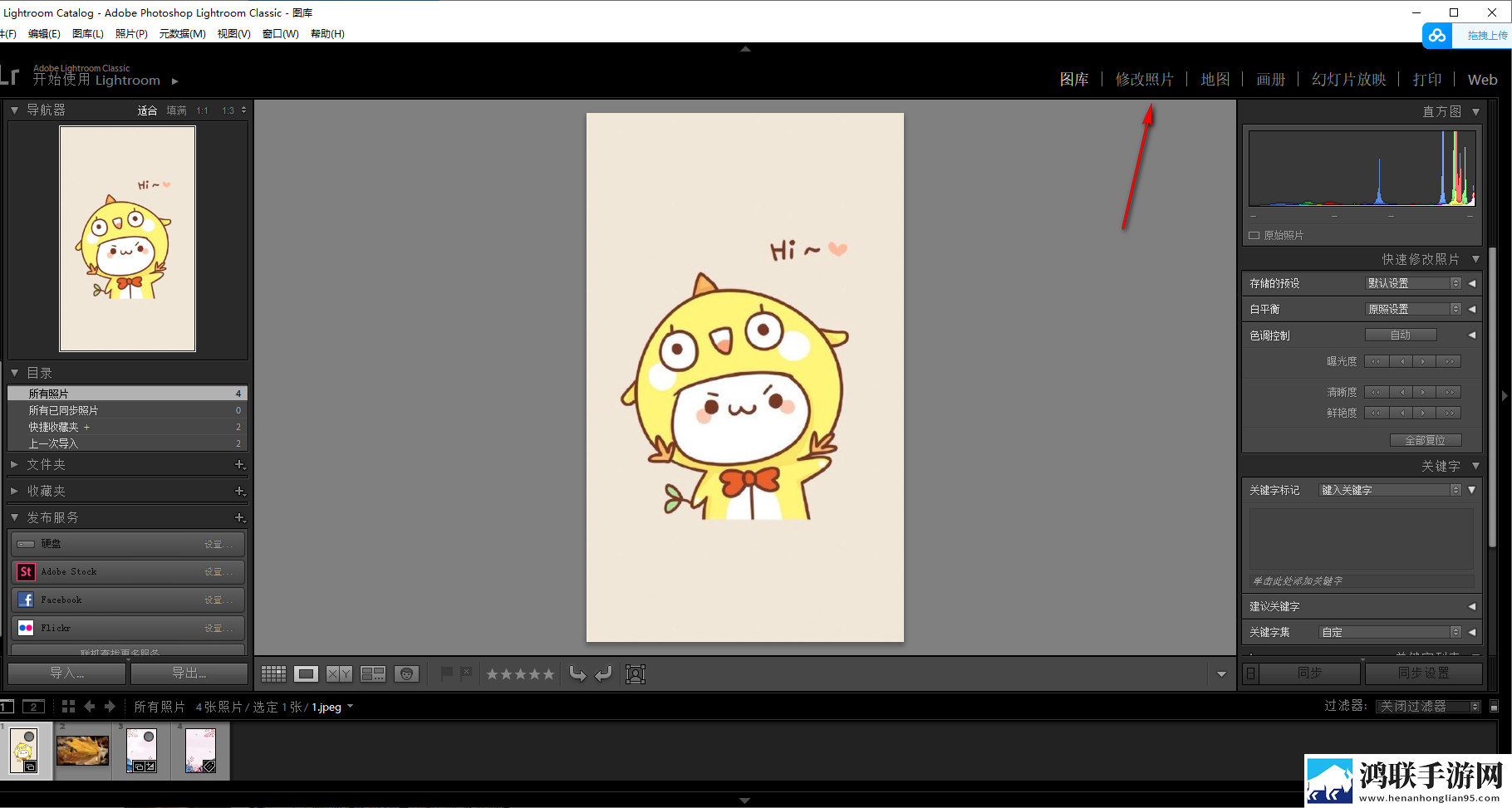Go back with the filmstrip left arrow
The width and height of the screenshot is (1512, 808).
coord(90,707)
